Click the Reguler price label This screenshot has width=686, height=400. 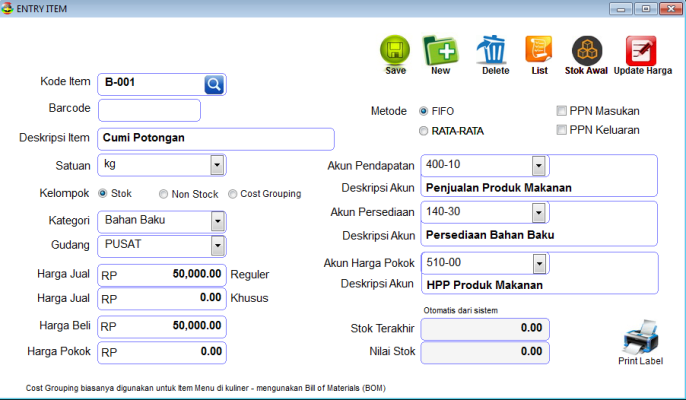(x=249, y=274)
